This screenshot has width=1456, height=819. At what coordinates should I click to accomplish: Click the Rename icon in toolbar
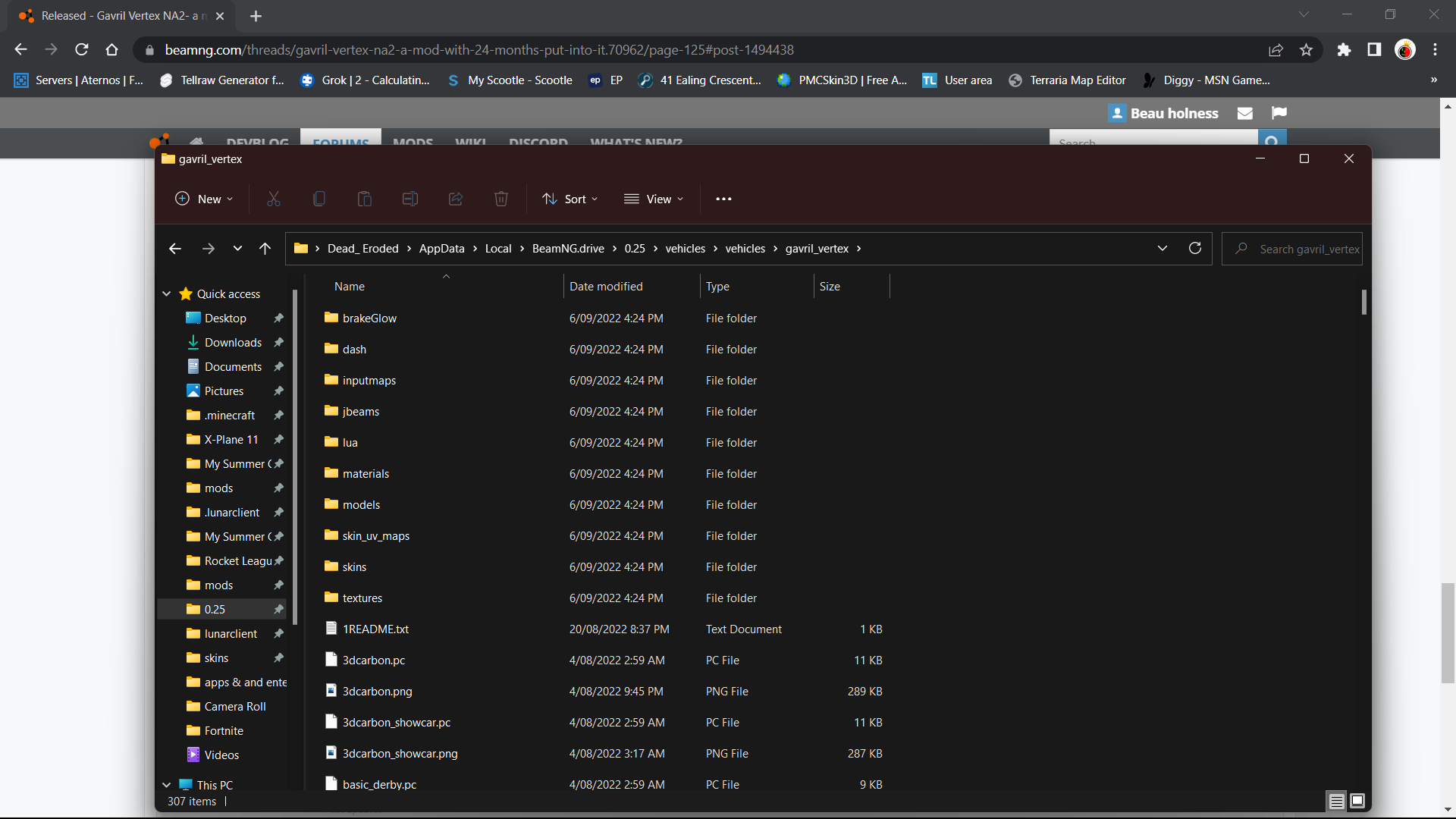tap(410, 199)
